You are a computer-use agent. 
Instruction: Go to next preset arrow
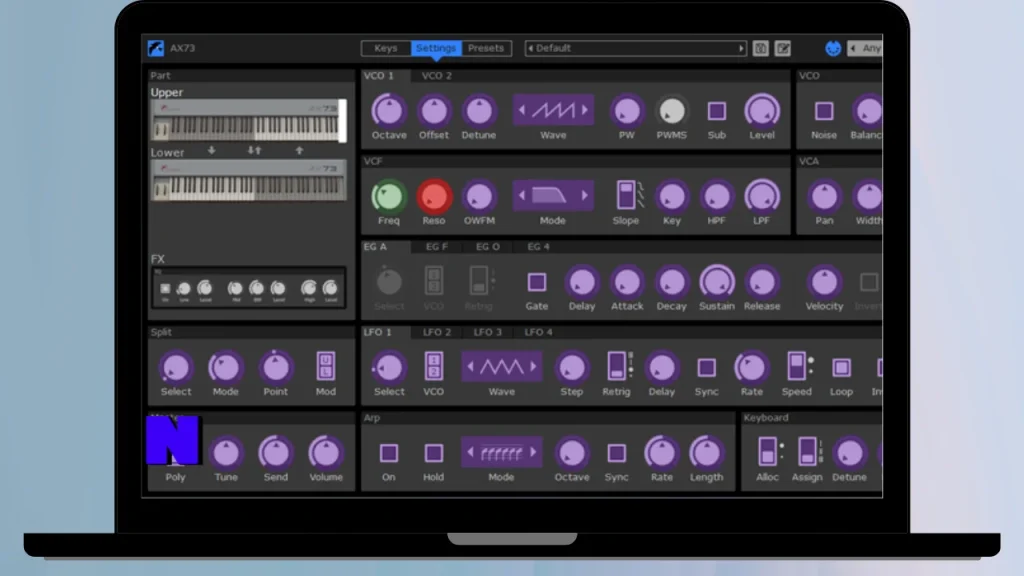coord(741,48)
